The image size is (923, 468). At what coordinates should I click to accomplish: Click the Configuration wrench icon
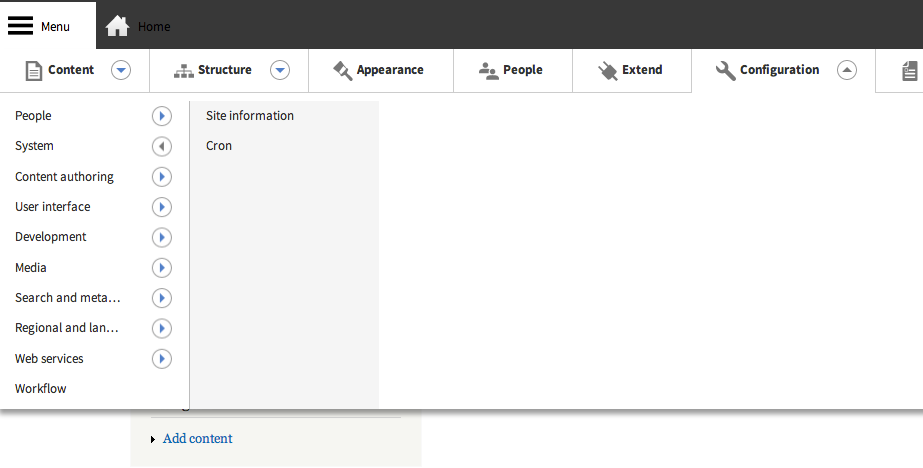click(725, 71)
